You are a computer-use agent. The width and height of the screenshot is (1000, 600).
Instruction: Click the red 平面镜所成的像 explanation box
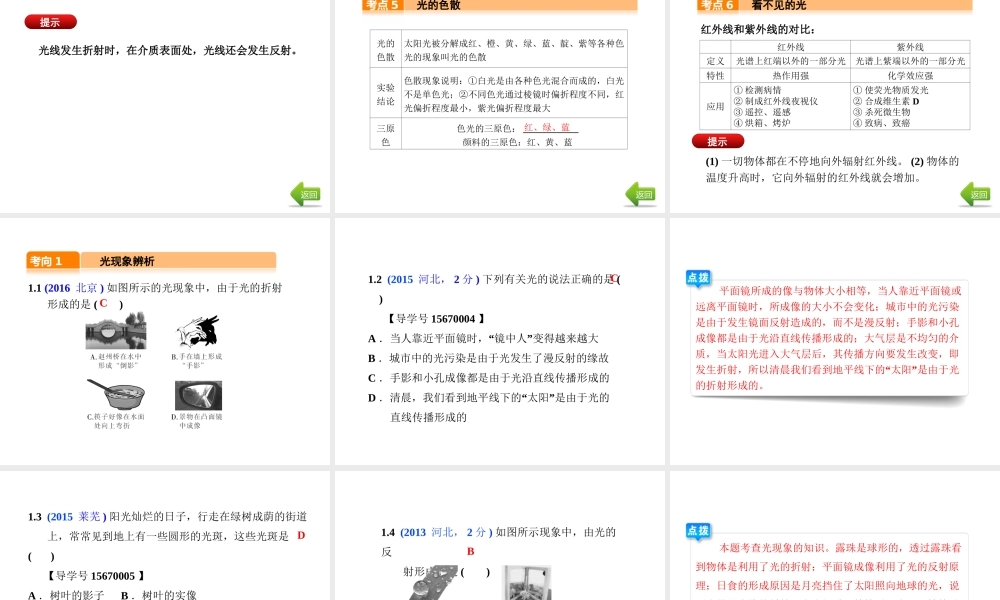[x=829, y=338]
